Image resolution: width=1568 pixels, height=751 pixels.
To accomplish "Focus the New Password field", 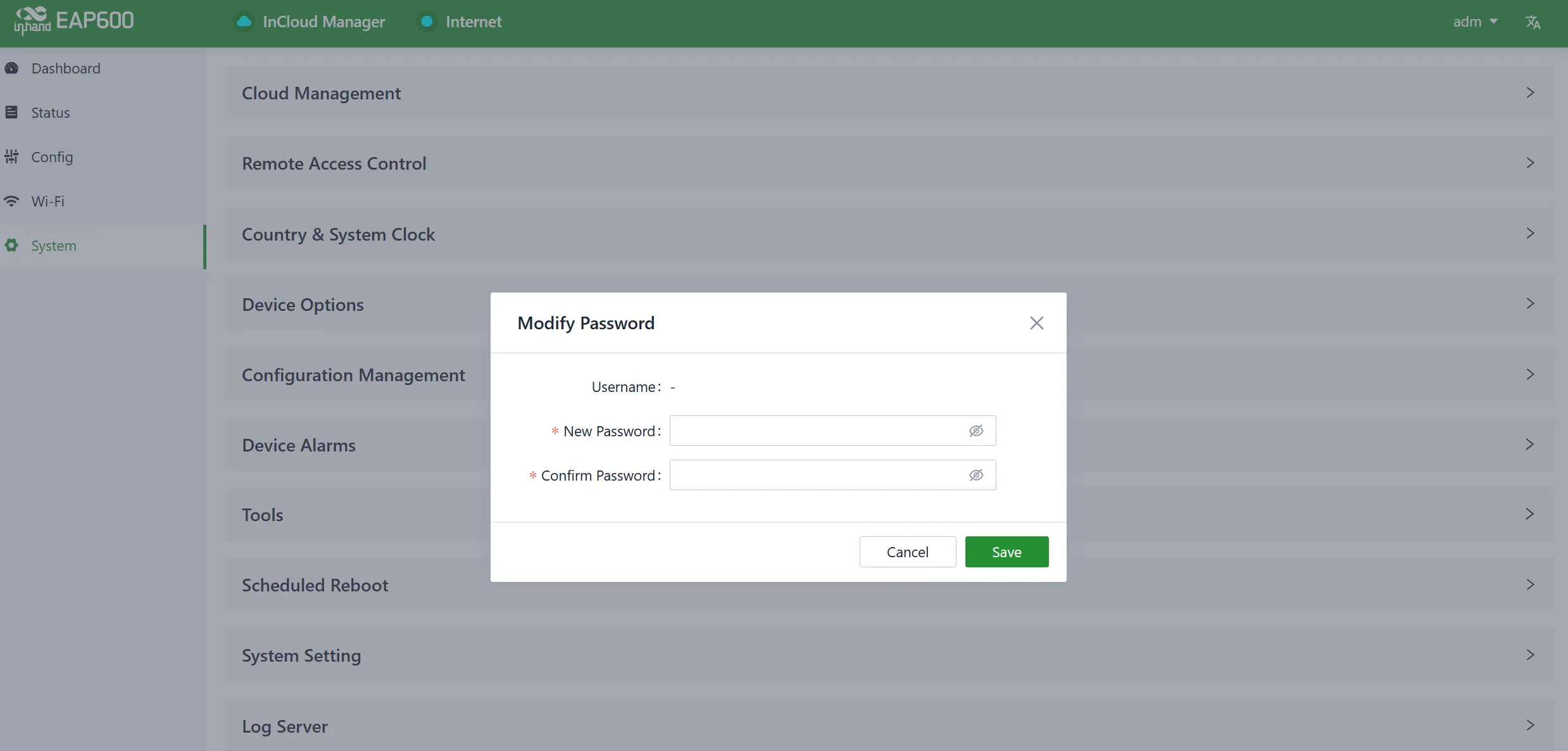I will pyautogui.click(x=832, y=431).
